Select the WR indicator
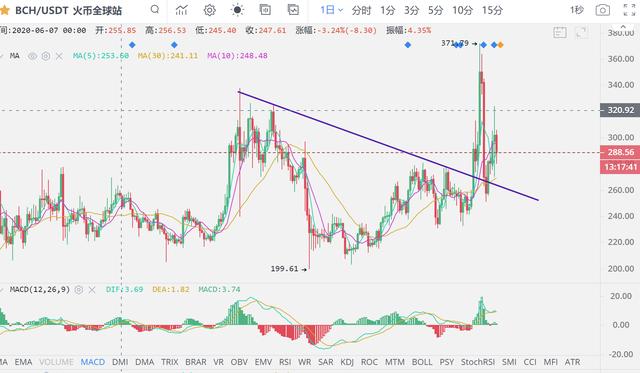Screen dimensions: 640x373 coord(304,362)
